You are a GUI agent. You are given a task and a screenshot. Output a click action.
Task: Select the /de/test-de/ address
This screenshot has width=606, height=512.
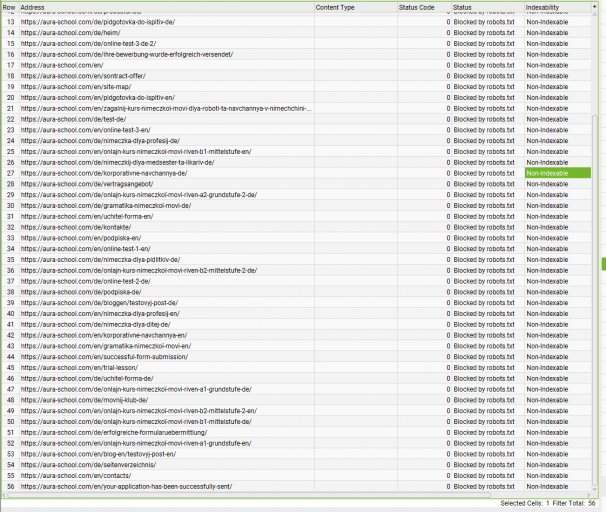73,119
